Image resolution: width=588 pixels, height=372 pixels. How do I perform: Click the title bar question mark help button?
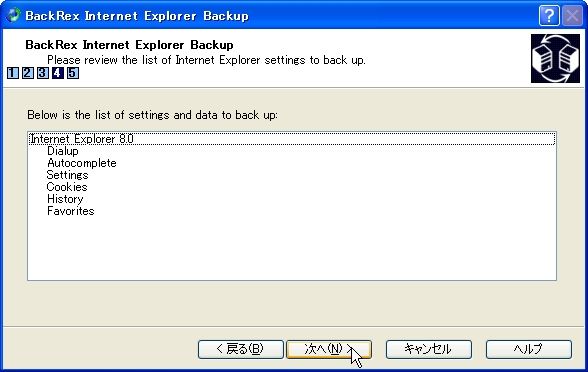[549, 16]
